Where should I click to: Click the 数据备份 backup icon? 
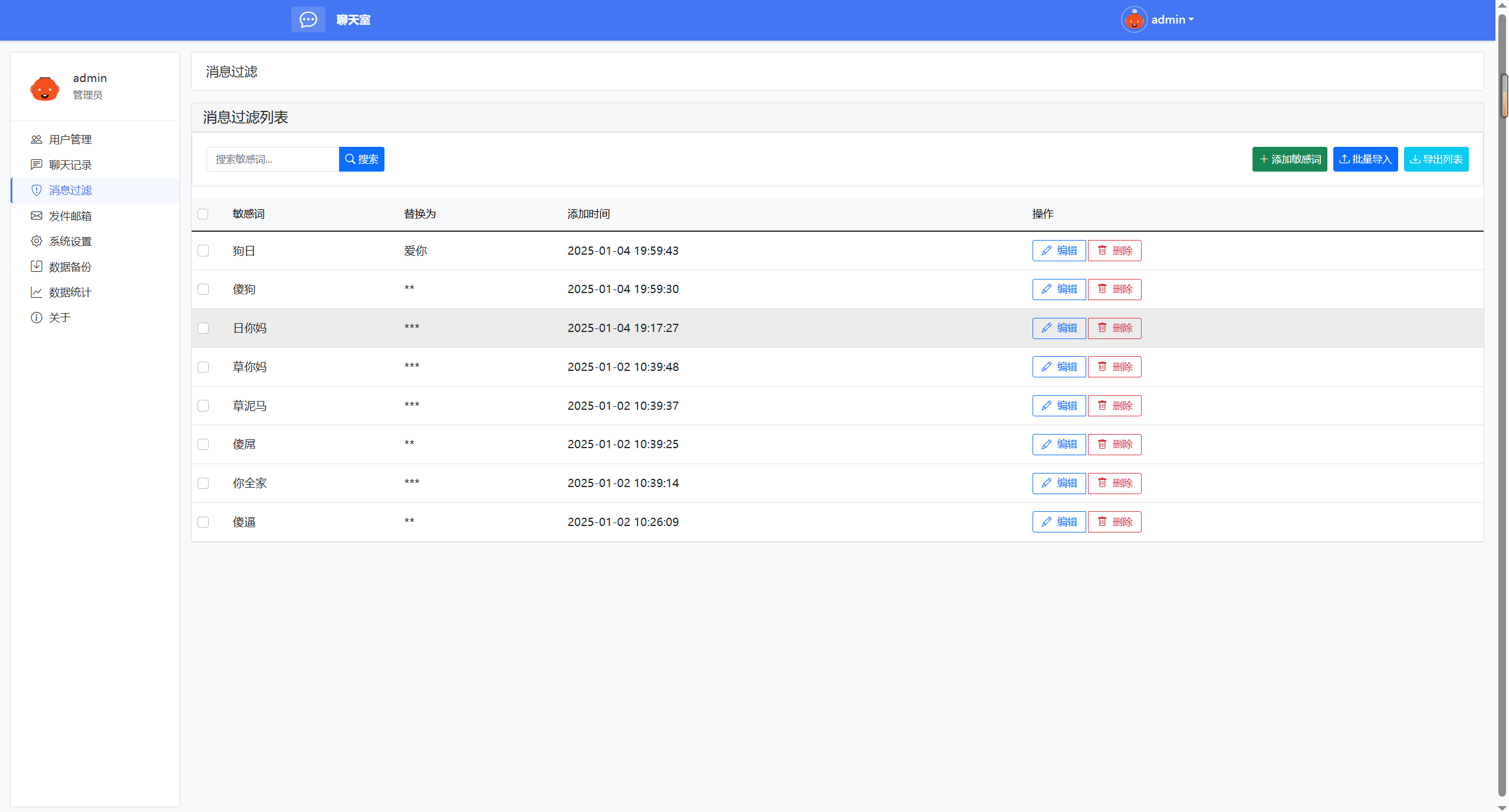[x=37, y=267]
